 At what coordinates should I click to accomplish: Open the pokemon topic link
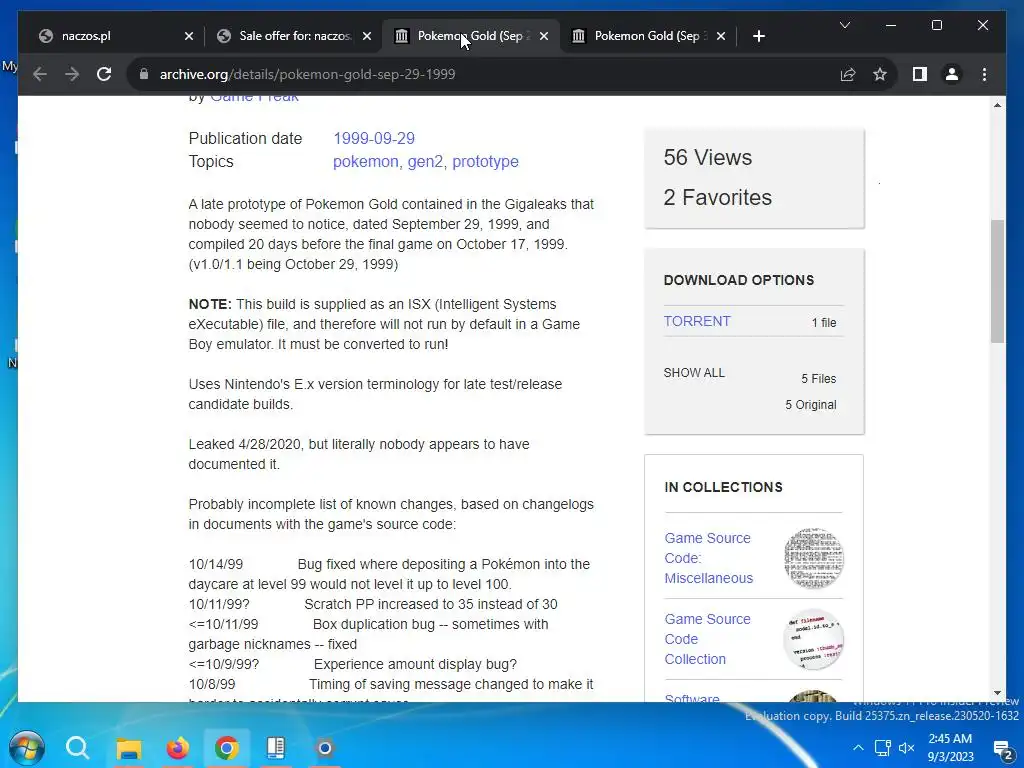point(365,161)
